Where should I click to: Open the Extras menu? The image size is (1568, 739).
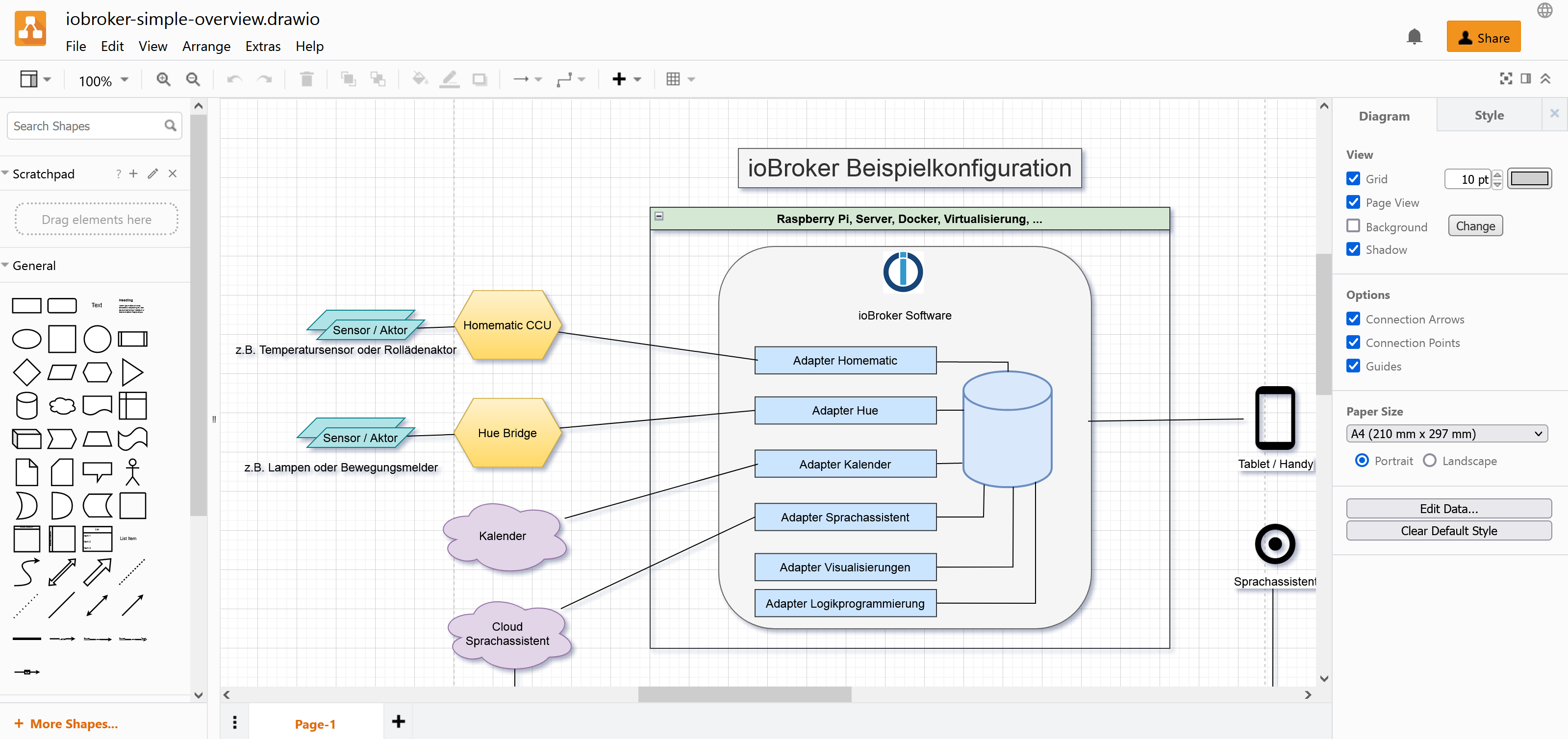tap(263, 46)
